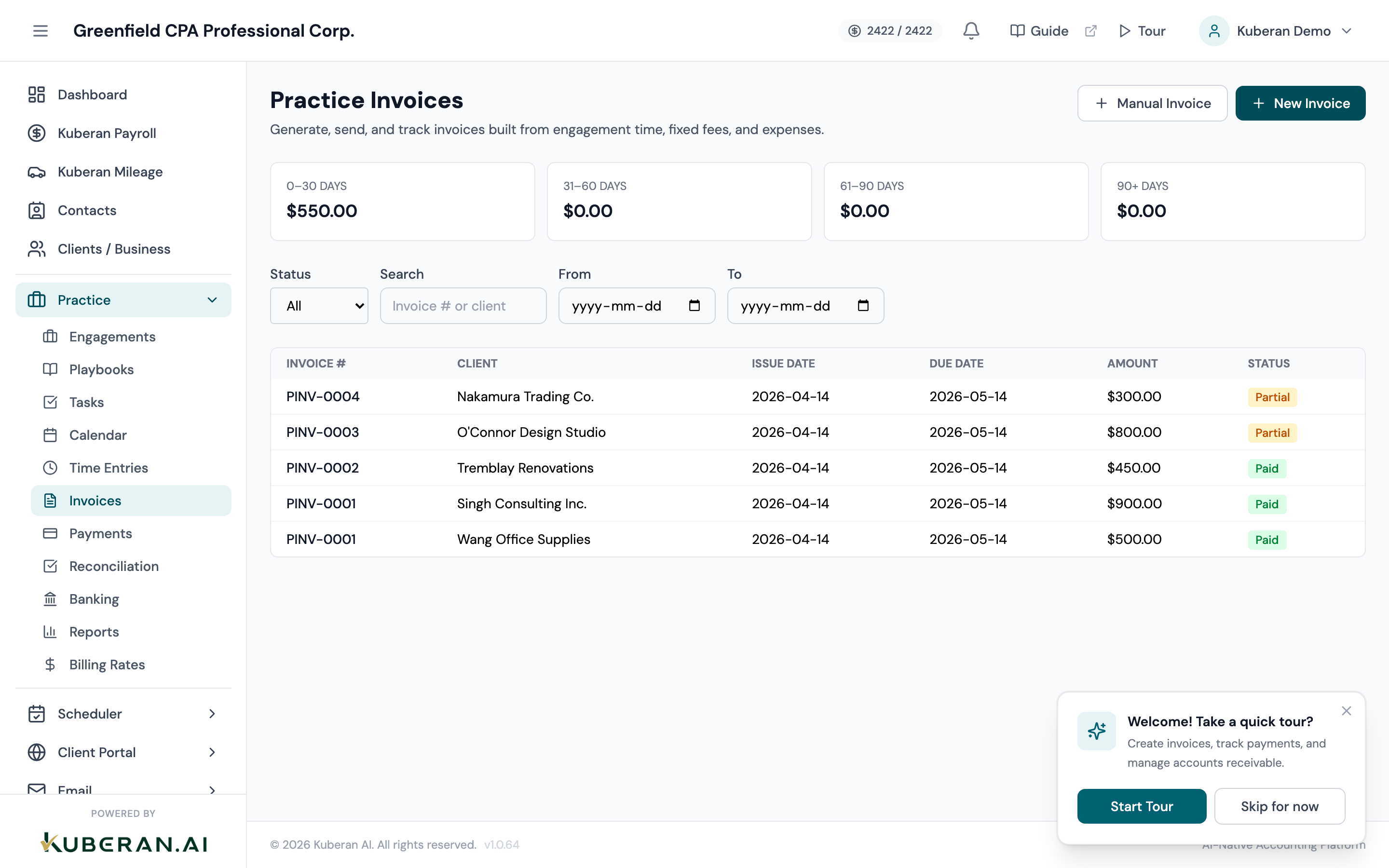Open guide in external window icon
Viewport: 1389px width, 868px height.
click(1090, 31)
